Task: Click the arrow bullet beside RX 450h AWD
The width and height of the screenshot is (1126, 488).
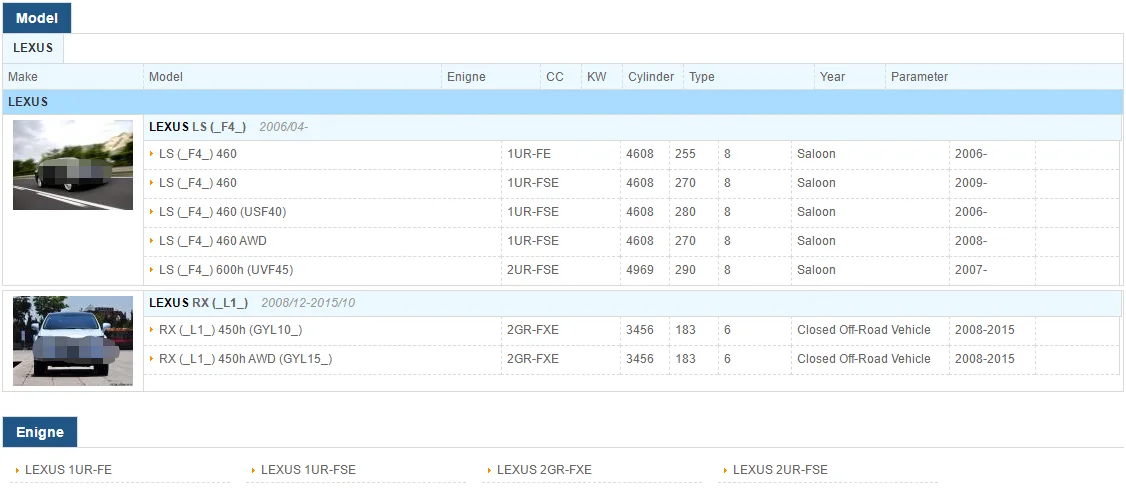Action: click(152, 358)
